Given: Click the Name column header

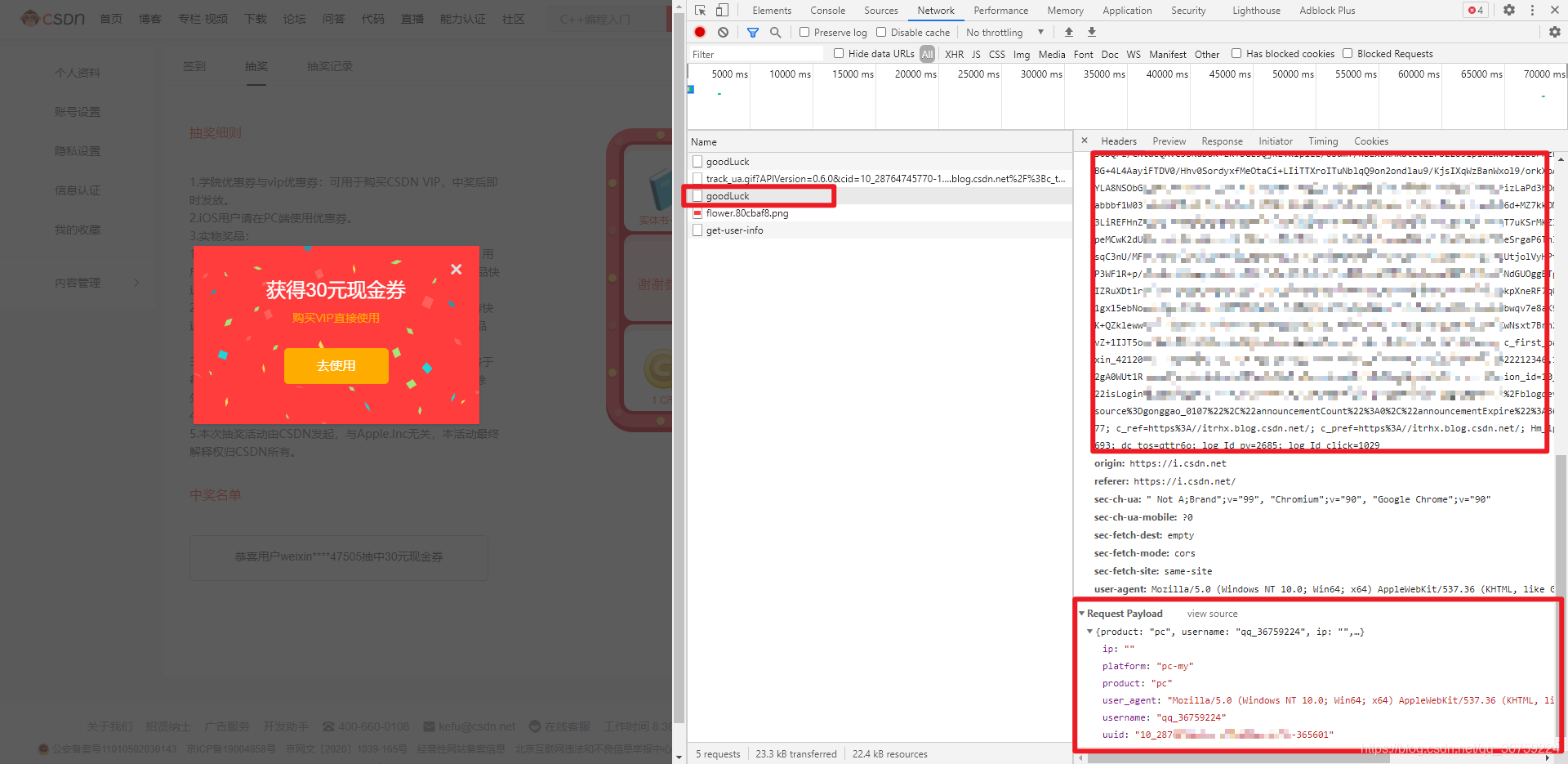Looking at the screenshot, I should (880, 141).
